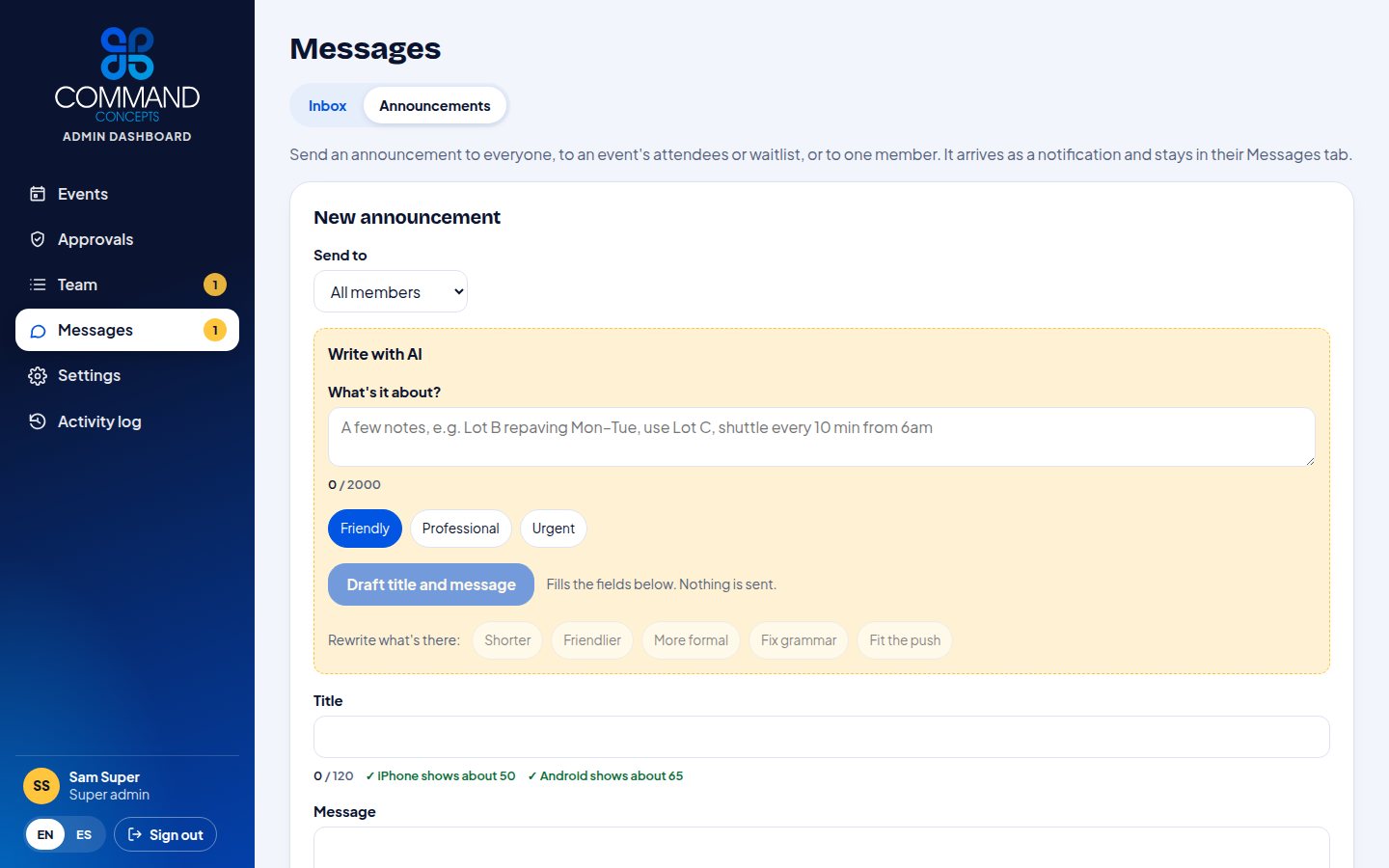The image size is (1389, 868).
Task: Click the Sam Super user name
Action: pyautogui.click(x=104, y=777)
